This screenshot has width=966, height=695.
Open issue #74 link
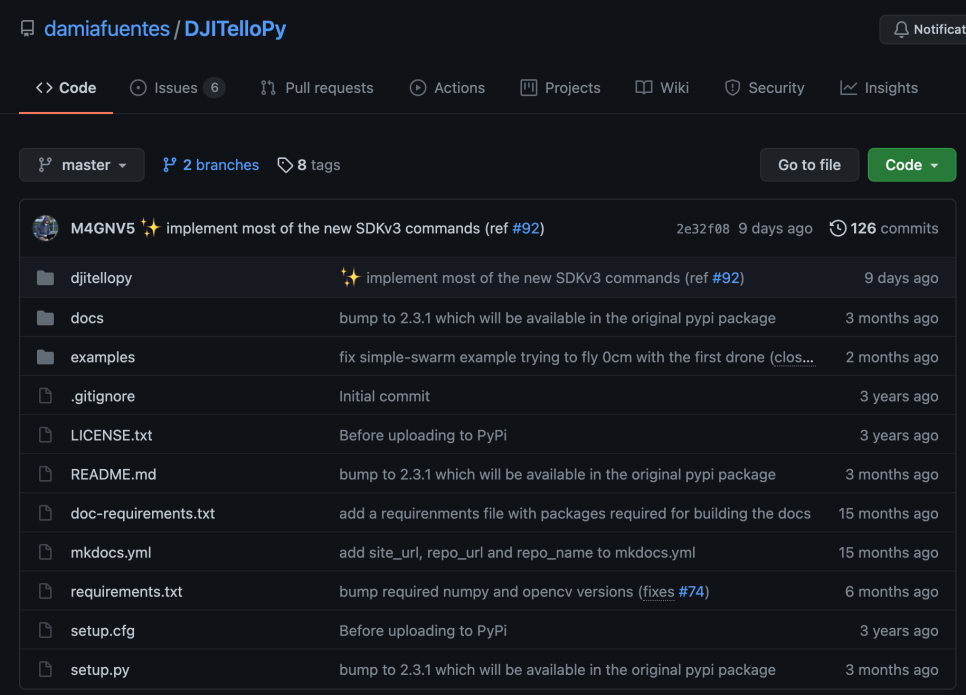tap(691, 592)
